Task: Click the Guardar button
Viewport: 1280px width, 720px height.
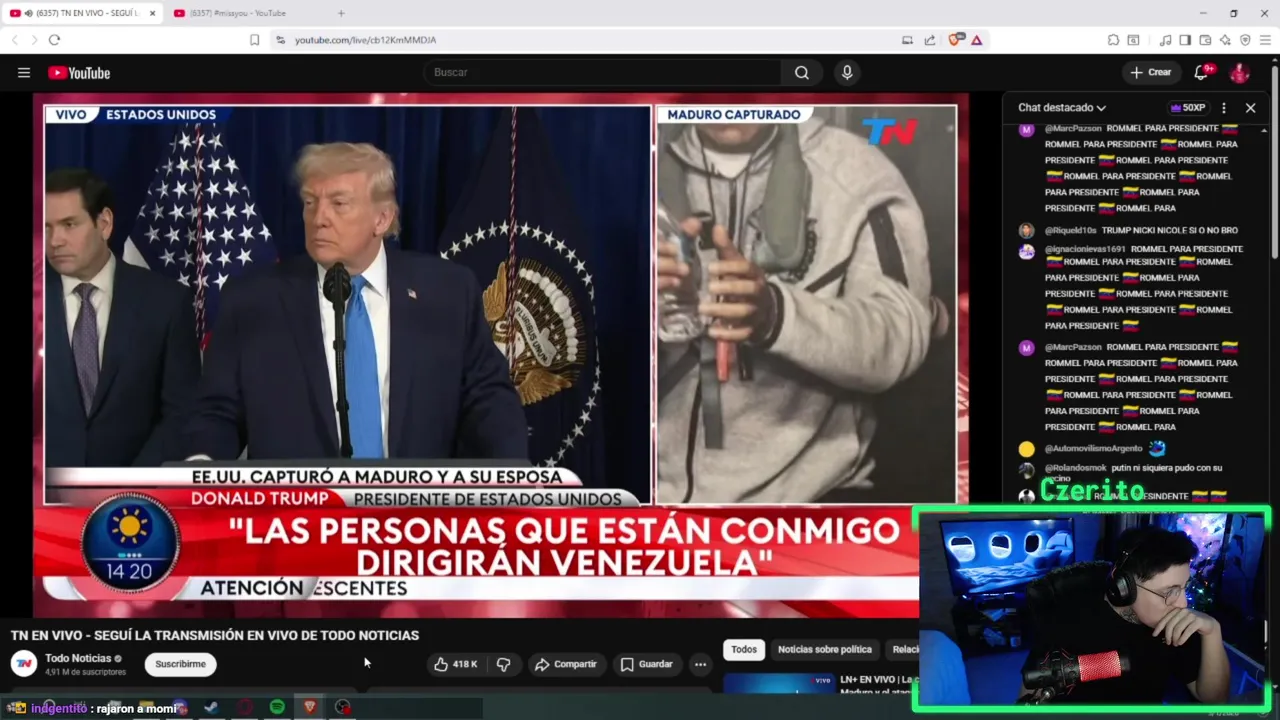Action: pyautogui.click(x=646, y=664)
